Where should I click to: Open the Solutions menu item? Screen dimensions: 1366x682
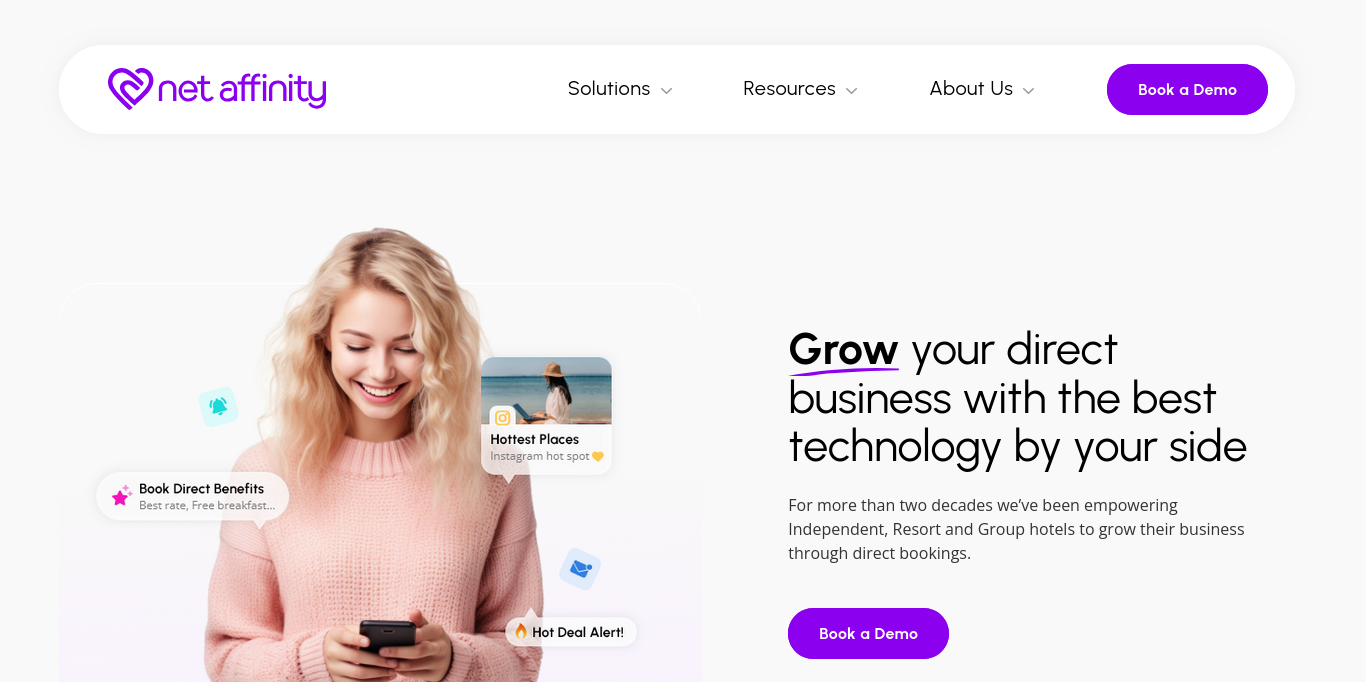tap(609, 89)
